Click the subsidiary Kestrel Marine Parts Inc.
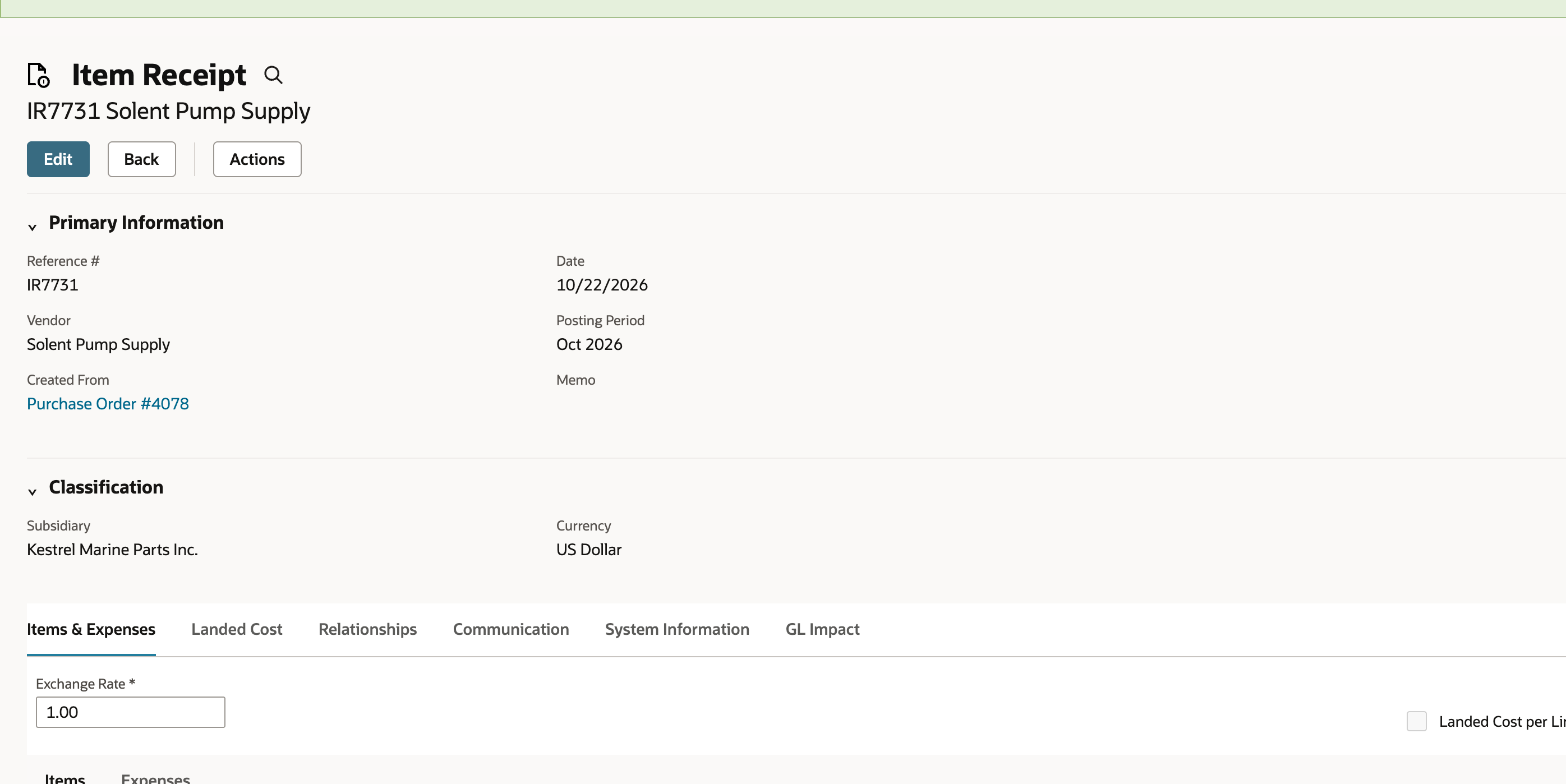1566x784 pixels. pos(113,550)
